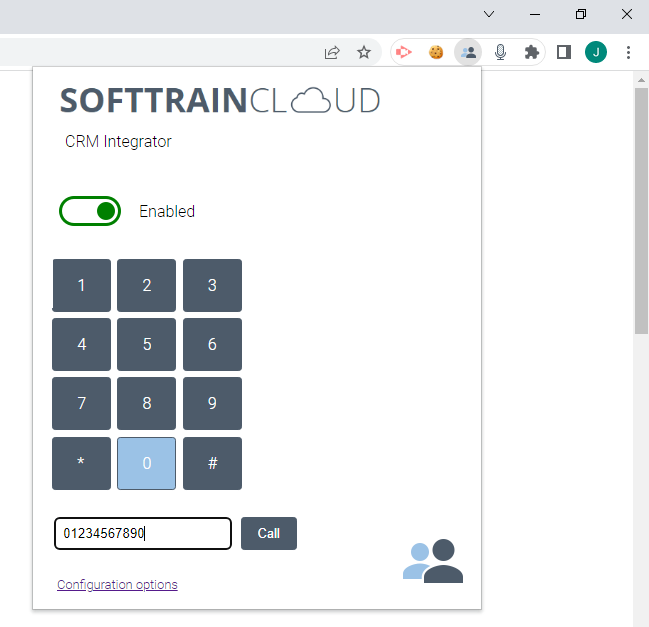This screenshot has height=627, width=649.
Task: Bookmark this page with the star icon
Action: click(364, 53)
